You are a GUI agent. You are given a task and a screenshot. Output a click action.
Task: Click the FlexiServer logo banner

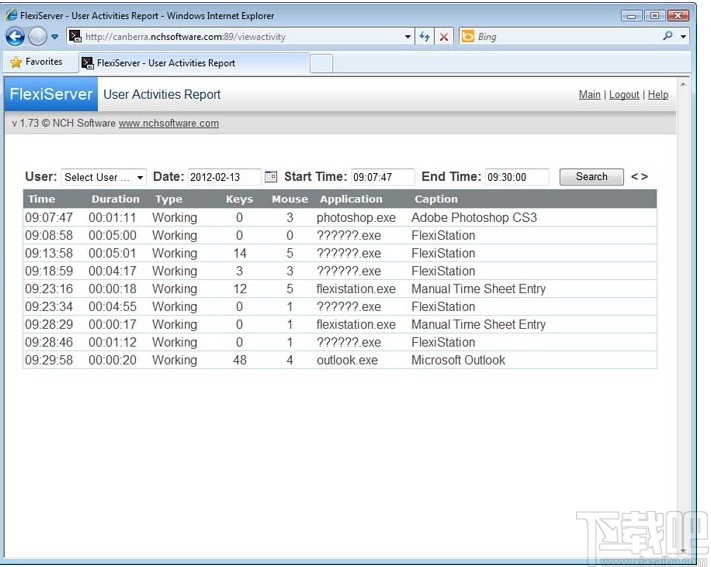[x=51, y=94]
